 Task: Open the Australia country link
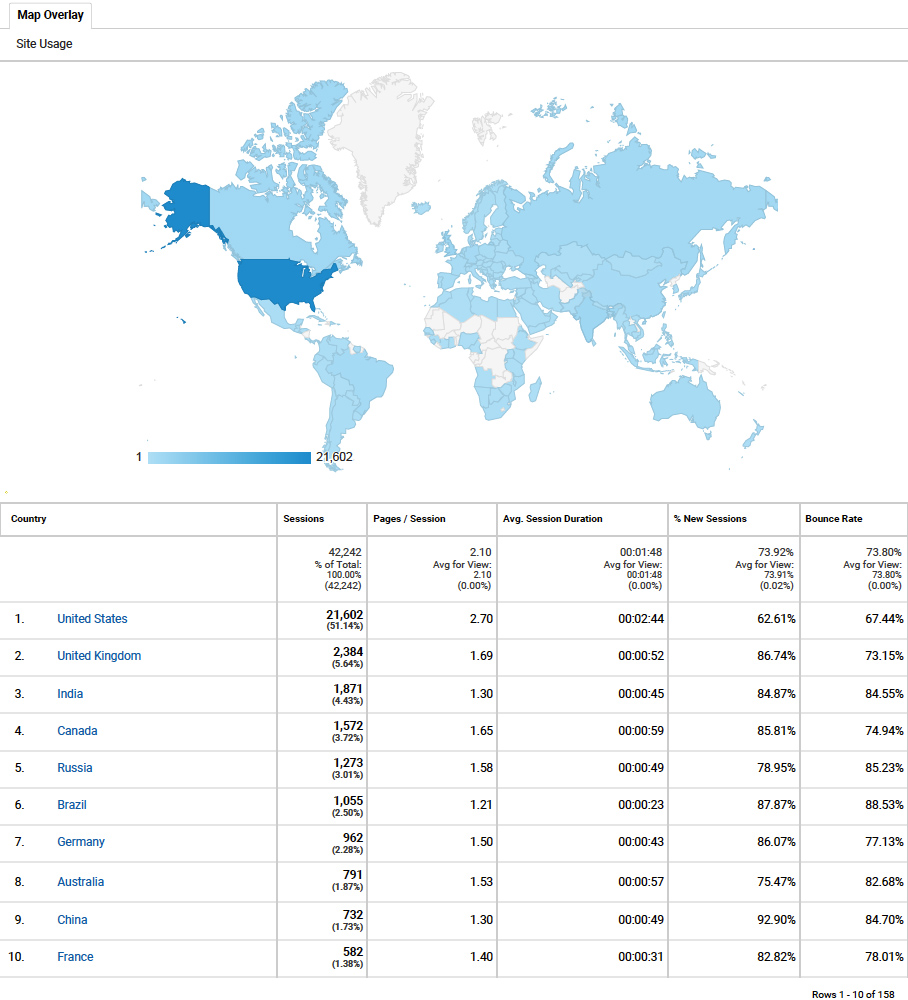(x=80, y=882)
